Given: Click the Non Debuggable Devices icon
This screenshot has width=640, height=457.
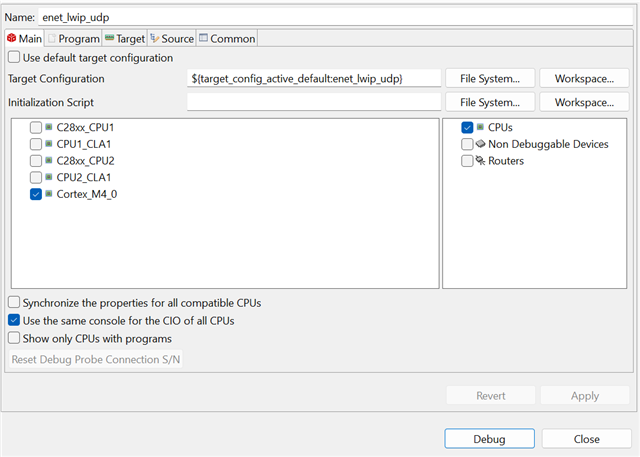Looking at the screenshot, I should [481, 144].
